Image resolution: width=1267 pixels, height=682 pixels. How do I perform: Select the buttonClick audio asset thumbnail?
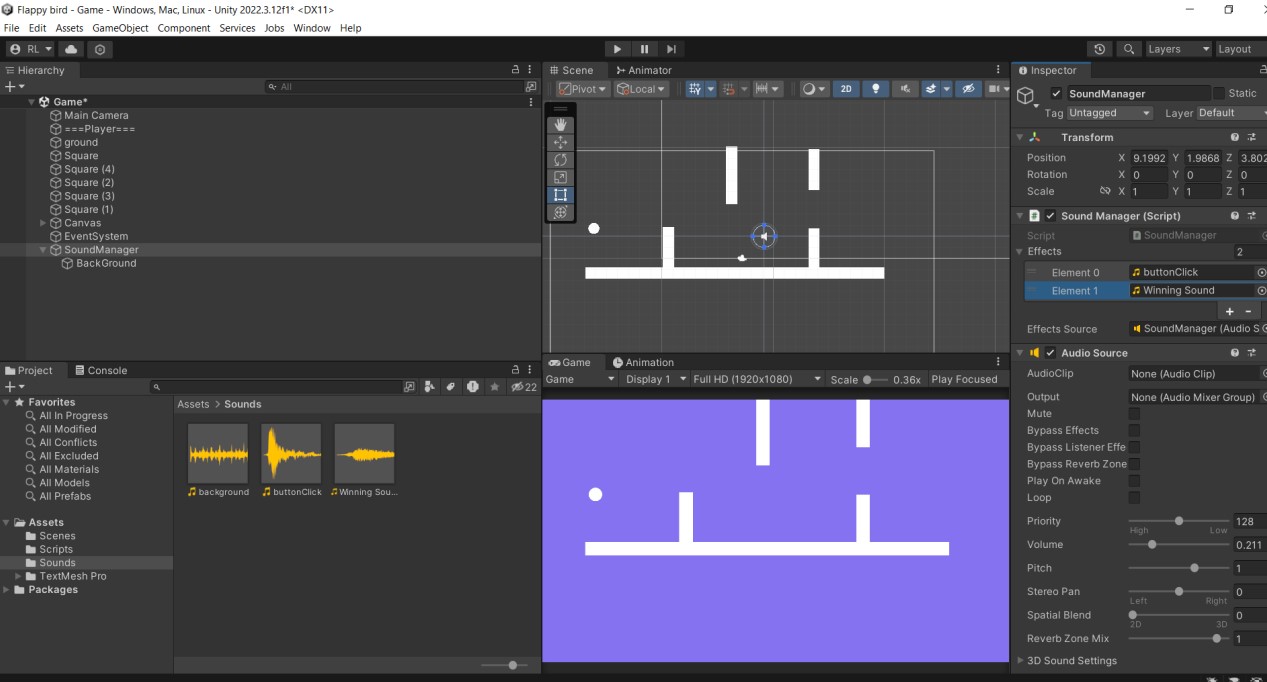click(291, 454)
